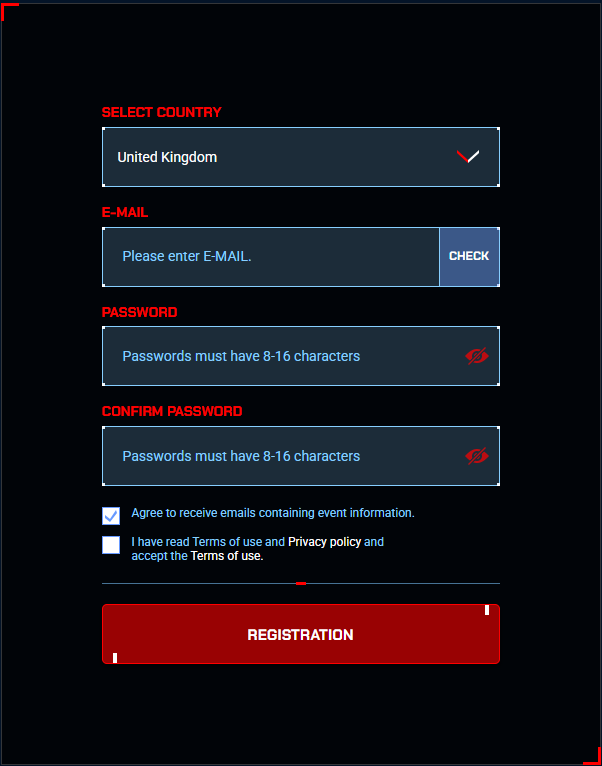The width and height of the screenshot is (602, 766).
Task: Click the SELECT COUNTRY label
Action: click(161, 113)
